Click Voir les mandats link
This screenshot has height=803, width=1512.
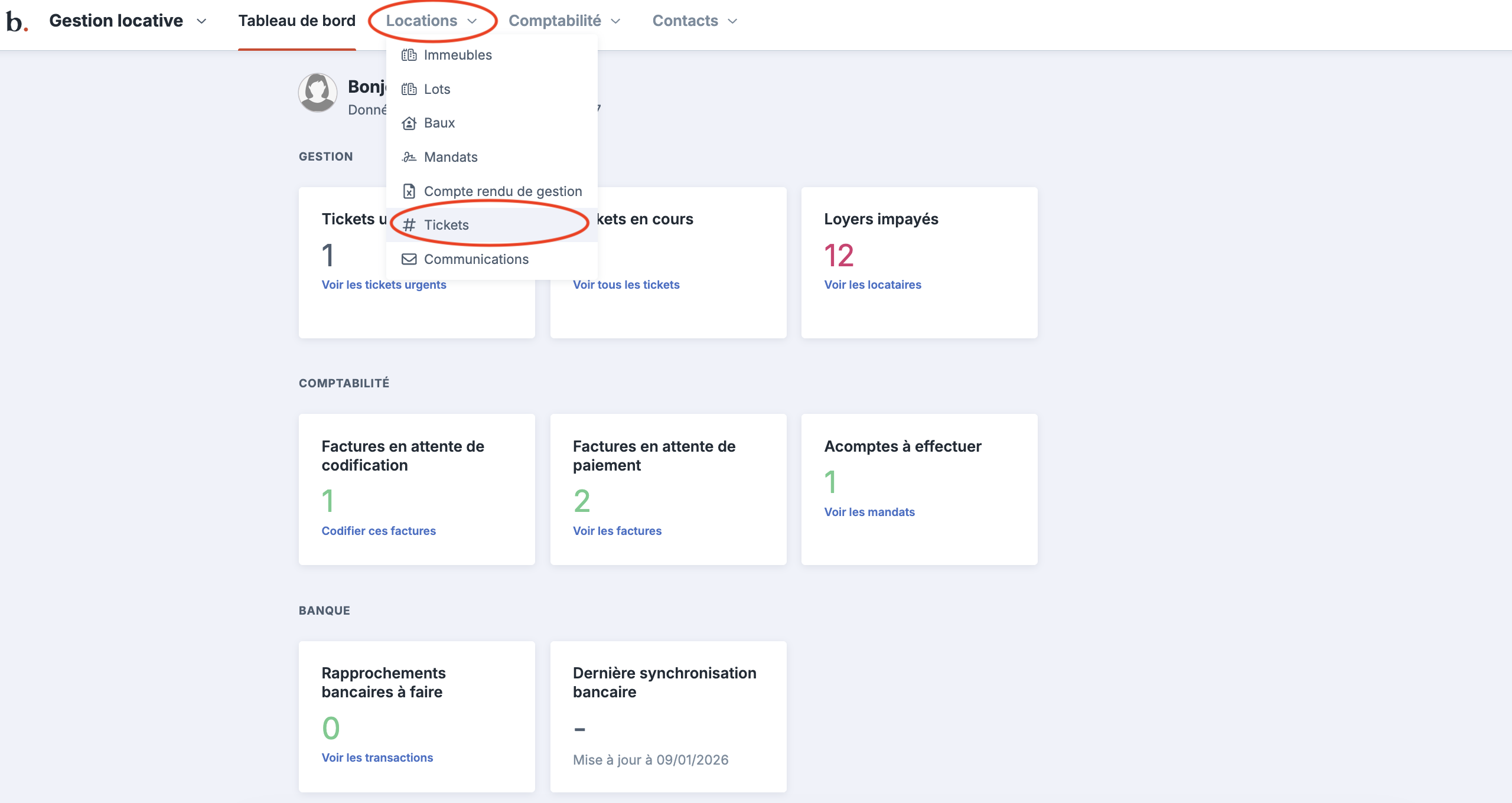(x=869, y=512)
